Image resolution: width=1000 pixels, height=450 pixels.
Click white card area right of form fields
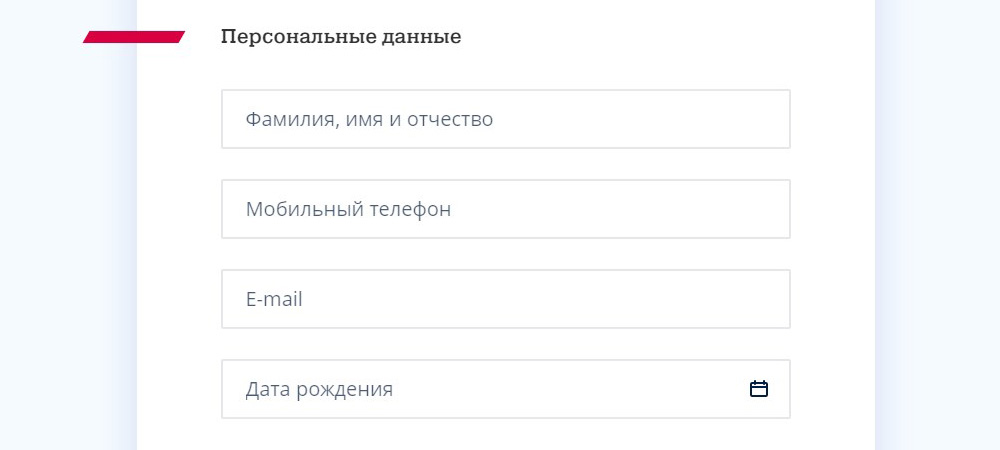click(x=832, y=250)
